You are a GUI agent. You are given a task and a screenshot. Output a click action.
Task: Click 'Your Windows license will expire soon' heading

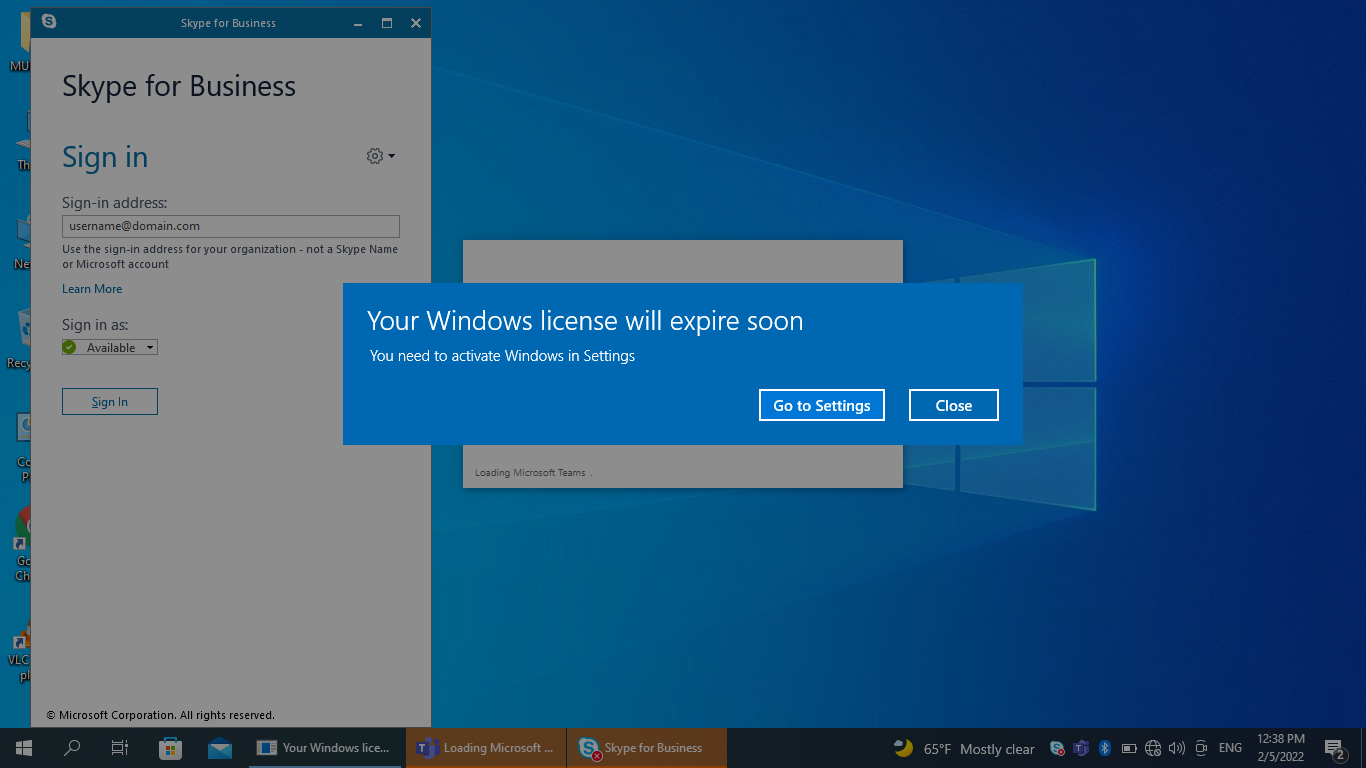point(585,321)
